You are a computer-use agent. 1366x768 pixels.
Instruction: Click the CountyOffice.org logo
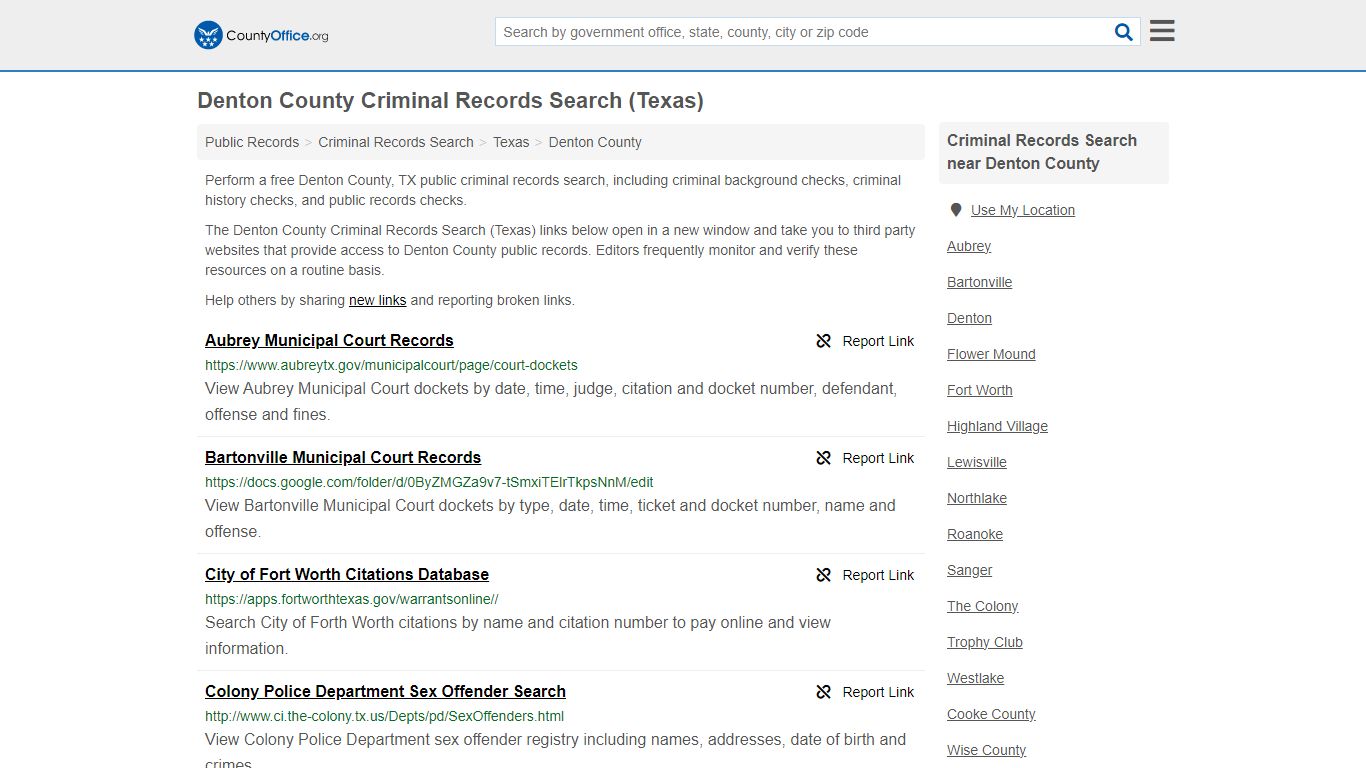click(x=261, y=35)
